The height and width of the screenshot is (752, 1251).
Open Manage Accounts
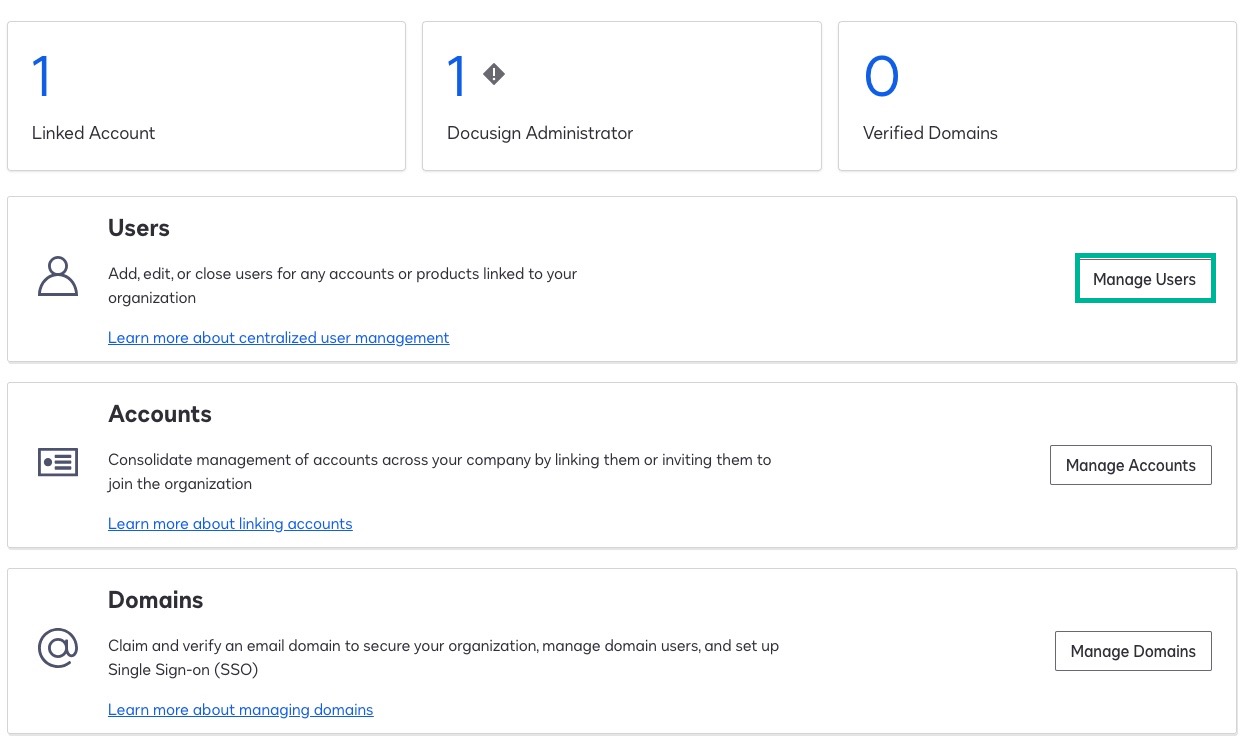tap(1130, 465)
